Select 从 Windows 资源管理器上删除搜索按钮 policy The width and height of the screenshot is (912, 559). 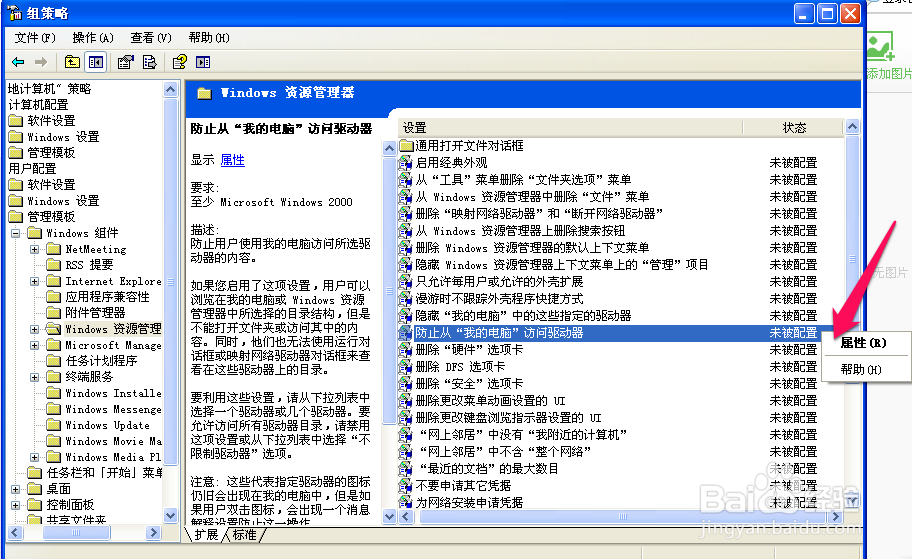[x=521, y=231]
